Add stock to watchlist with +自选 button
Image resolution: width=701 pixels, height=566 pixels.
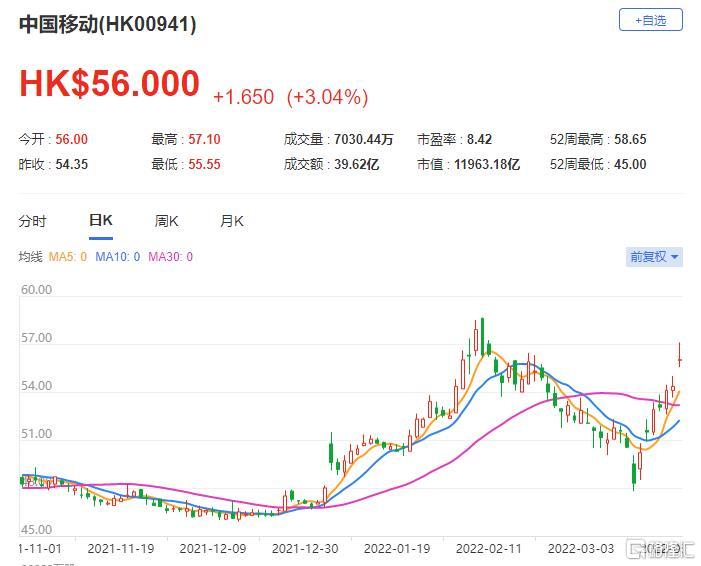[650, 20]
